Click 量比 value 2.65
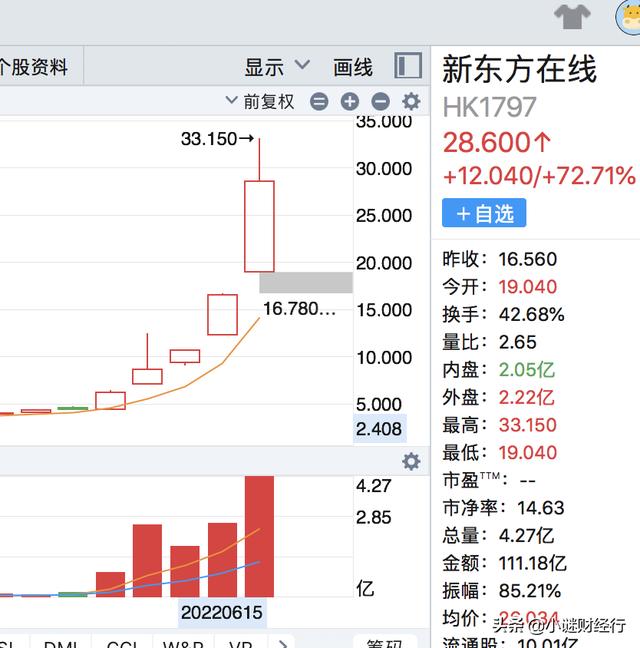 (517, 342)
